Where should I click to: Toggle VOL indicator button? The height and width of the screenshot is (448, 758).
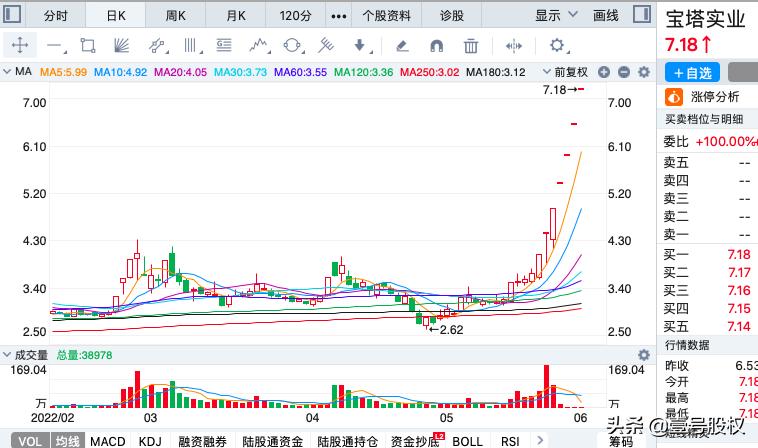coord(30,441)
